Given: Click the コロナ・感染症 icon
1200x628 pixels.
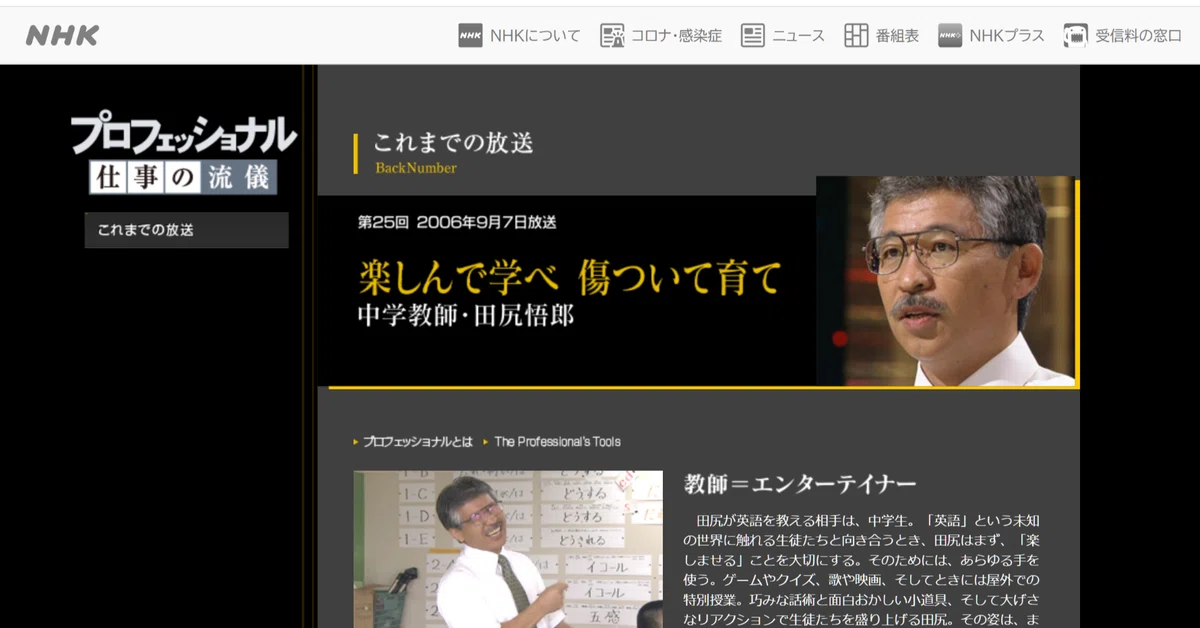Looking at the screenshot, I should (612, 36).
